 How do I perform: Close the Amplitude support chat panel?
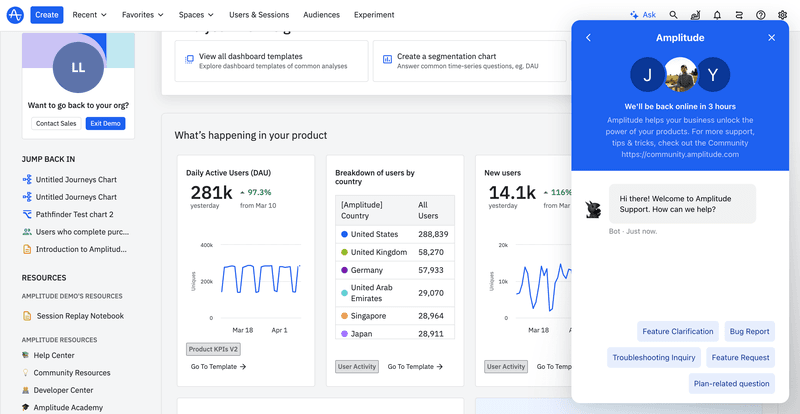(771, 38)
